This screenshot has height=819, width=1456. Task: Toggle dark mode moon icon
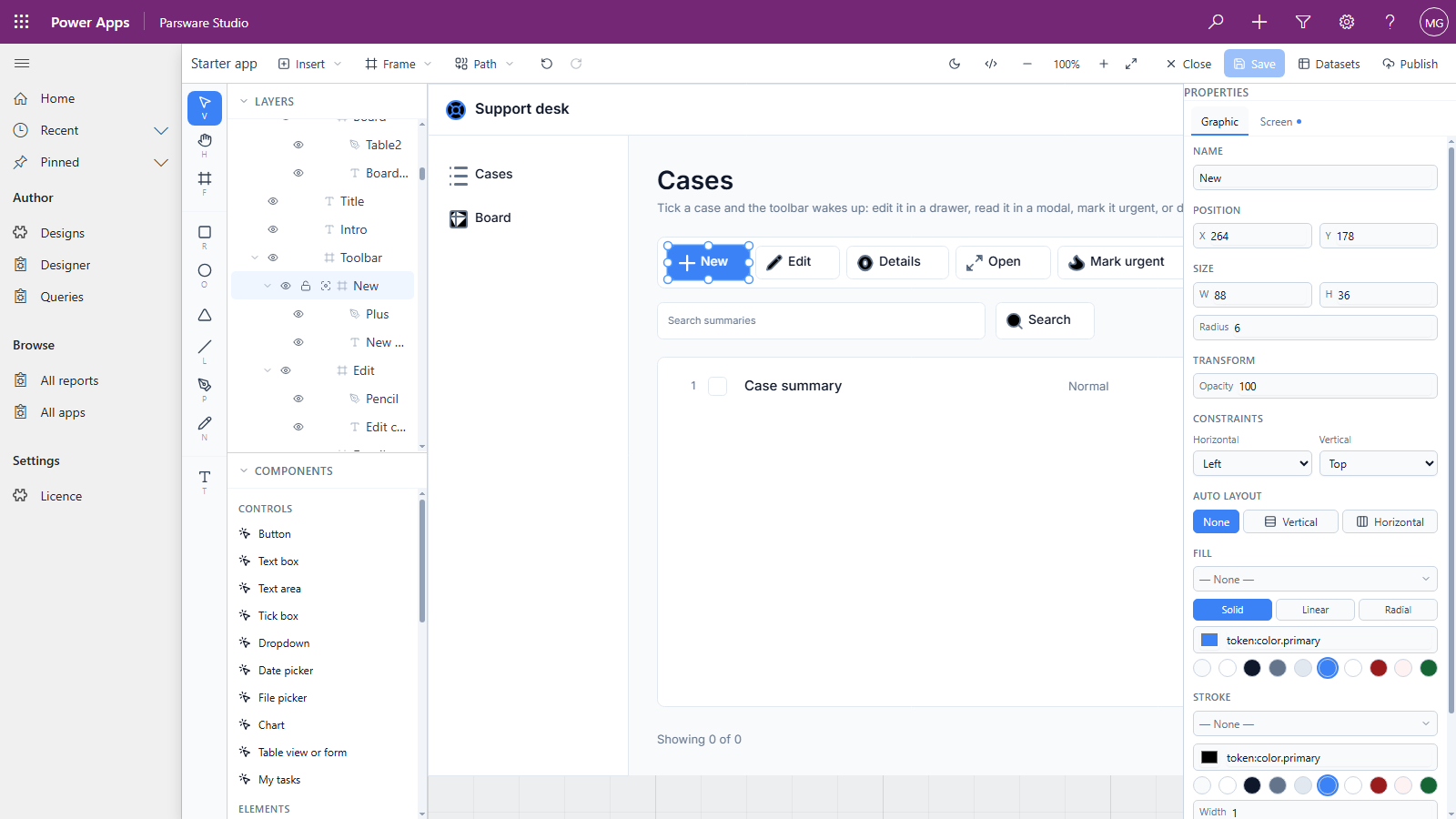[x=955, y=64]
